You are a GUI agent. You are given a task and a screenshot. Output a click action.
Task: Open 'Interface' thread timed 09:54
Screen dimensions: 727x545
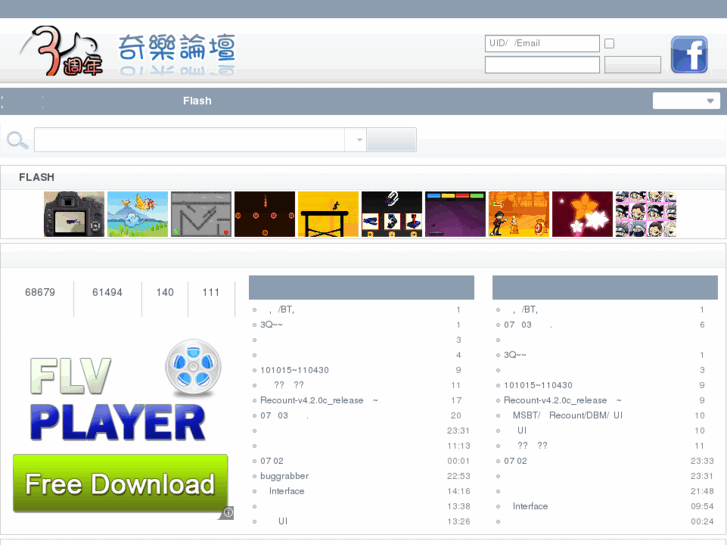[530, 507]
